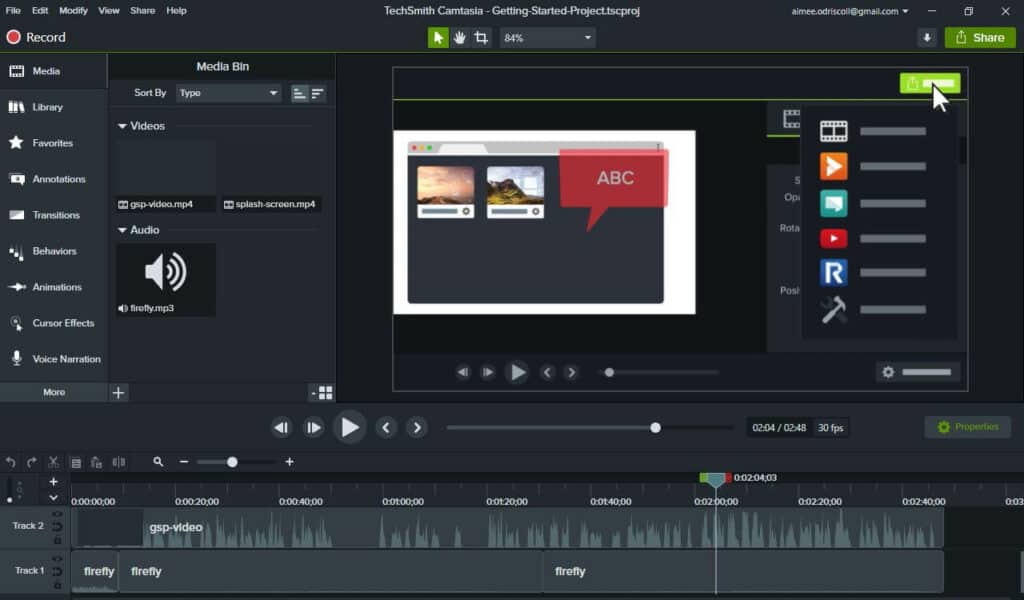Jump to next marker with right chevron
Image resolution: width=1024 pixels, height=600 pixels.
(x=417, y=428)
